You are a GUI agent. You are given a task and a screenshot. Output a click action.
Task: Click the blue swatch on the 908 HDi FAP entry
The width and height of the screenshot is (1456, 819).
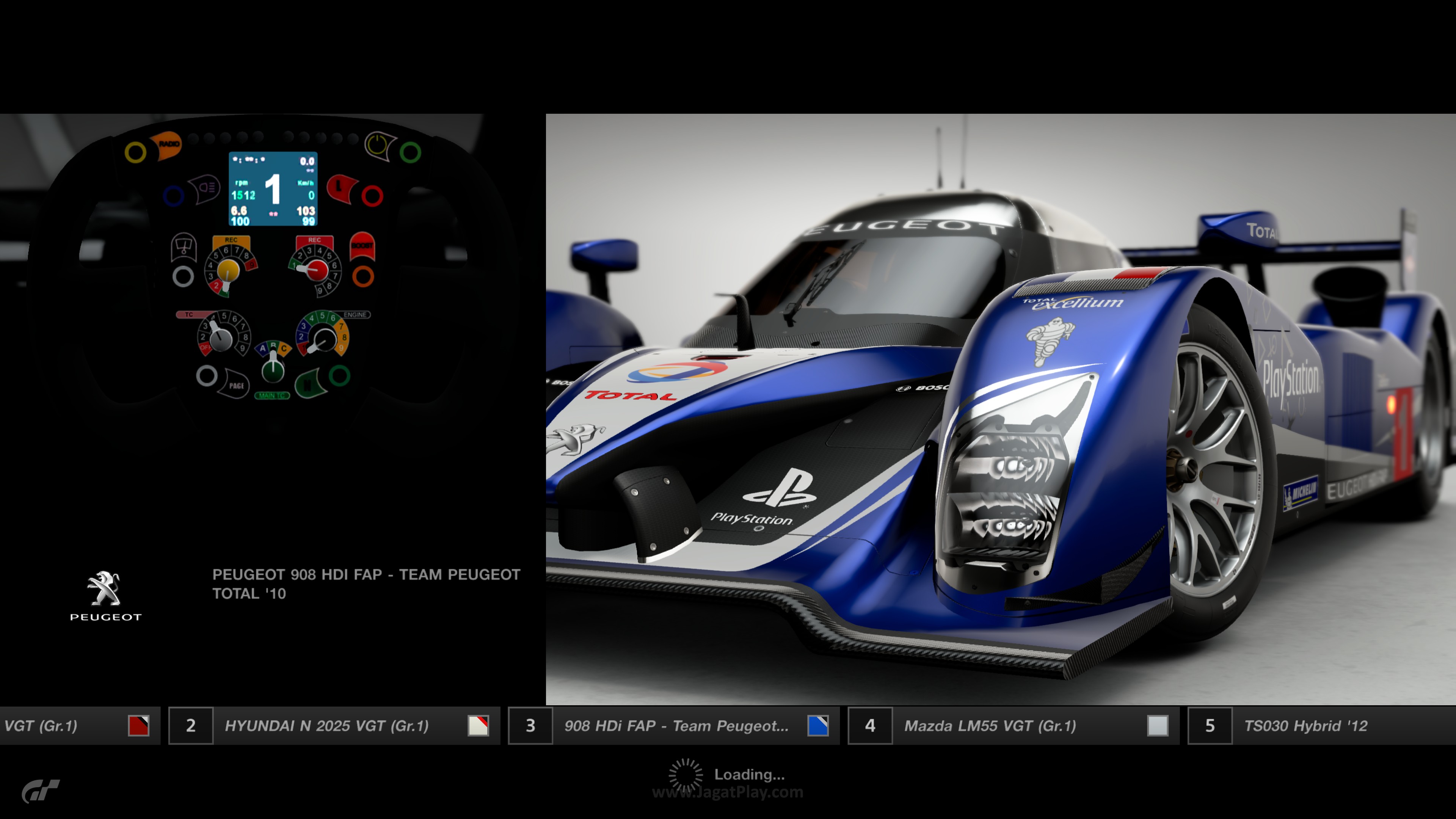(818, 726)
